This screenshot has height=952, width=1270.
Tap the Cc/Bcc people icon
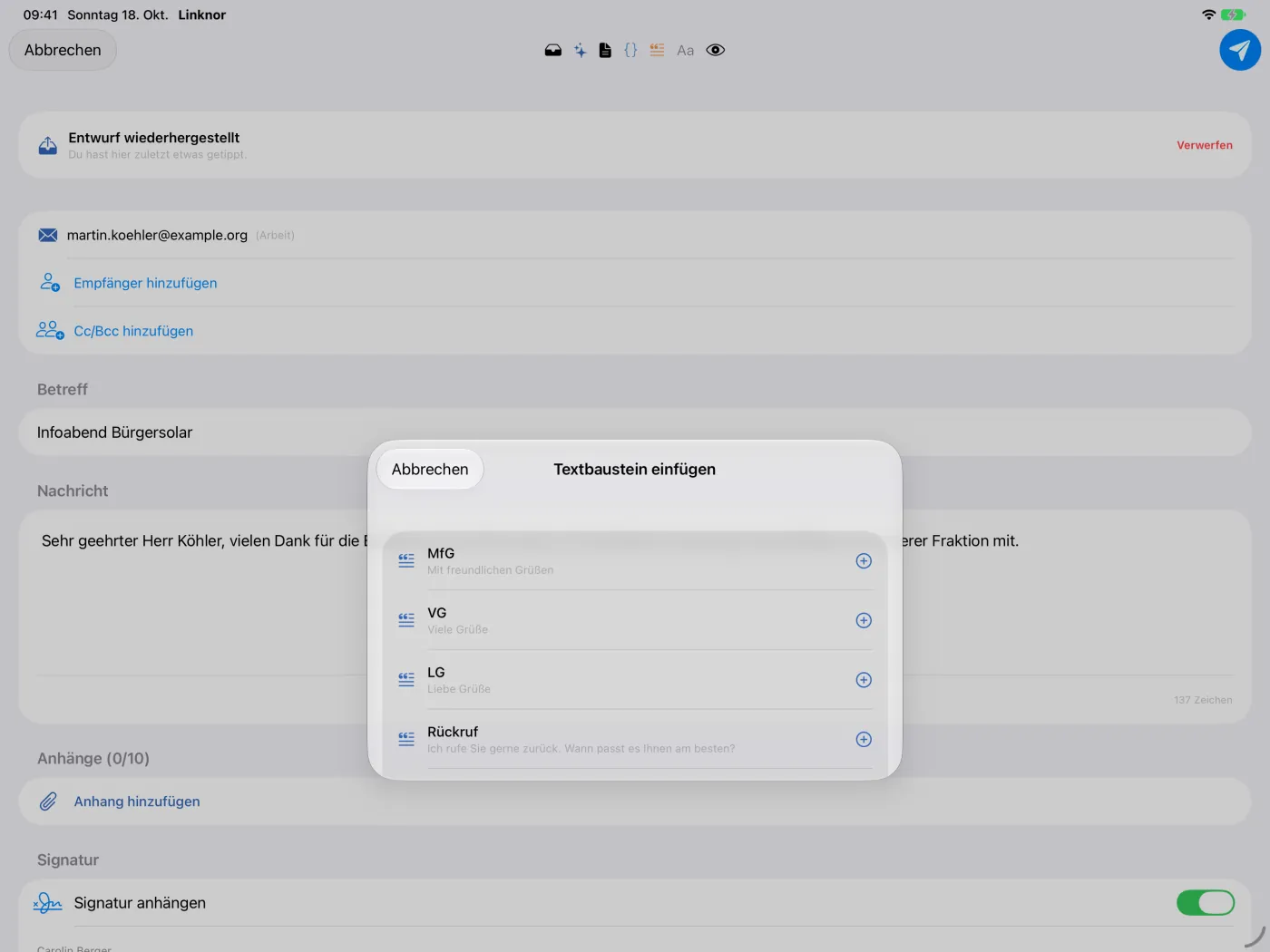coord(50,331)
